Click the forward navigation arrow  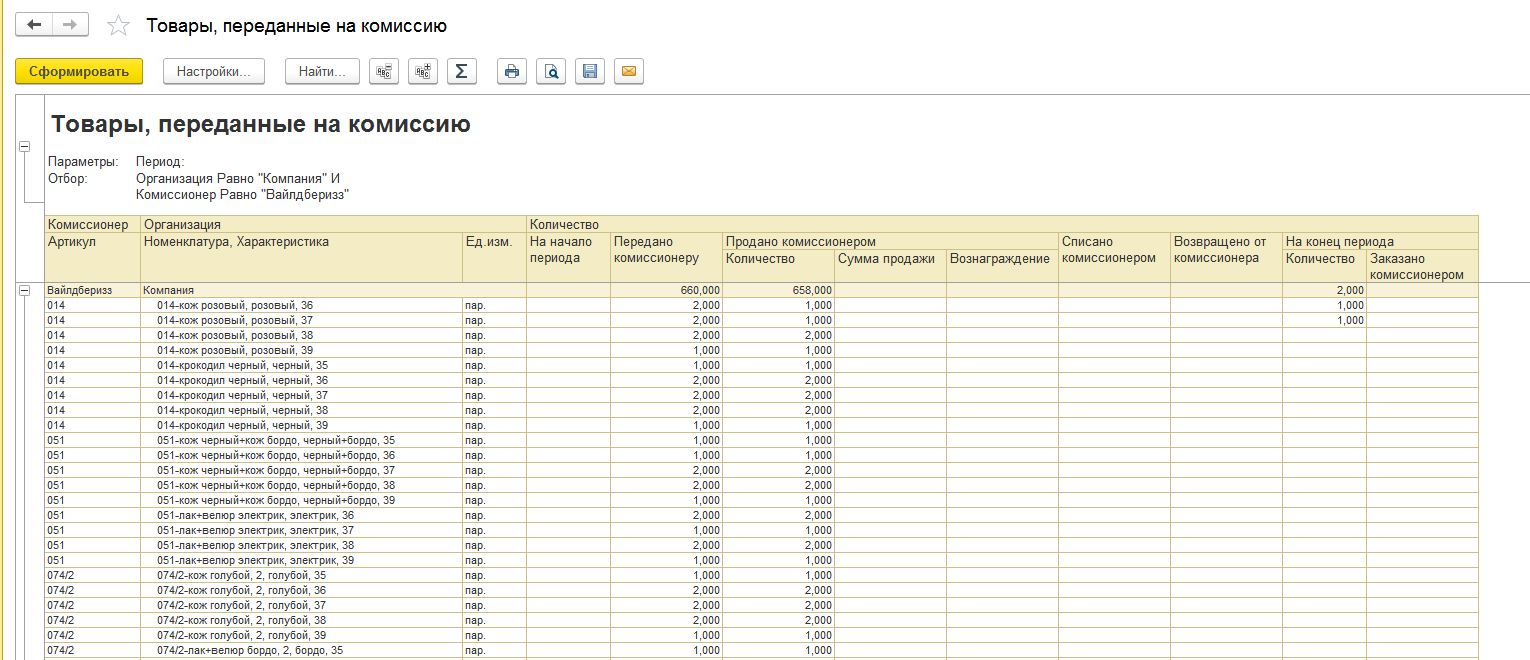pos(69,25)
